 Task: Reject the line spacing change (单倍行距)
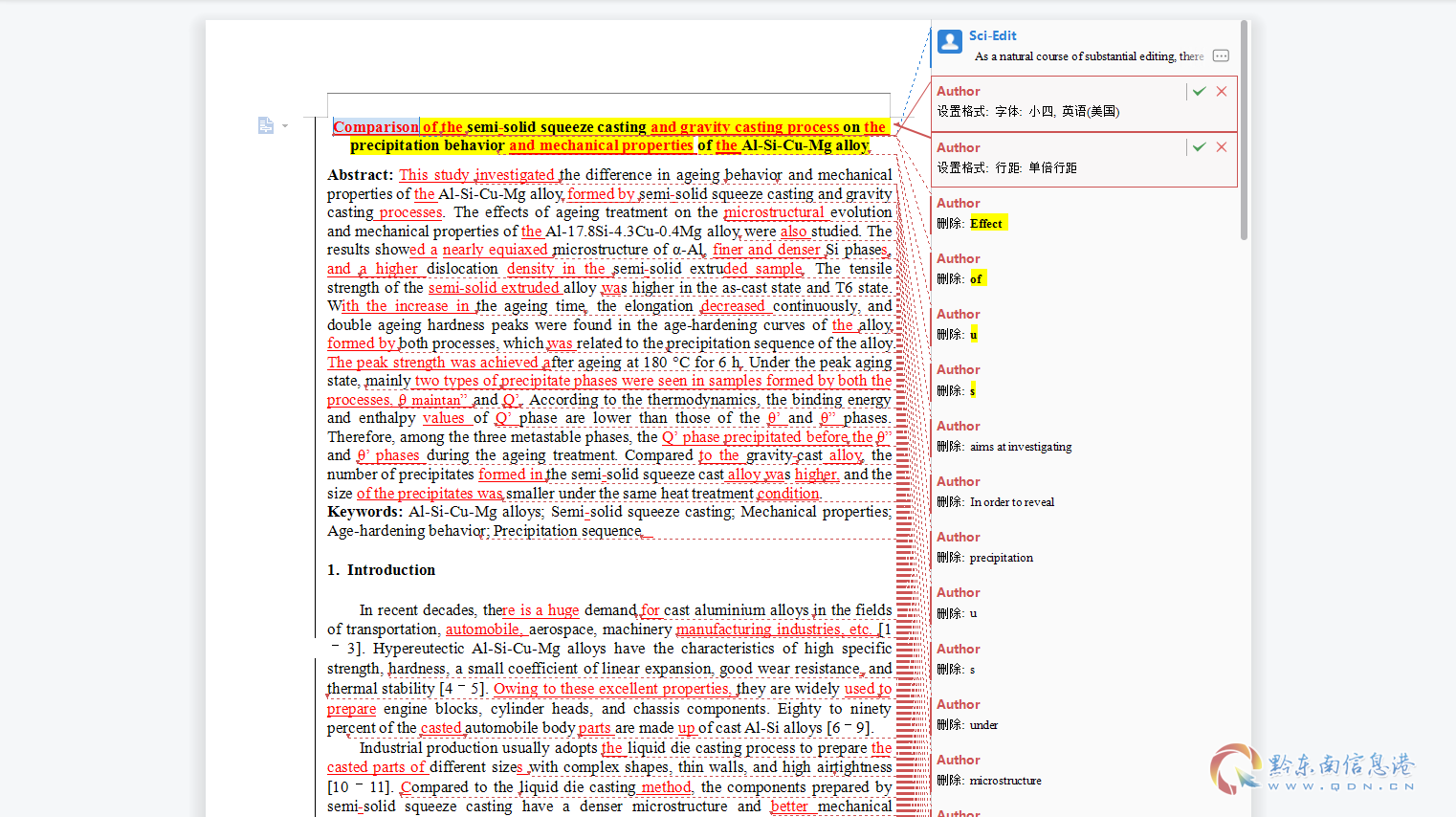tap(1222, 147)
